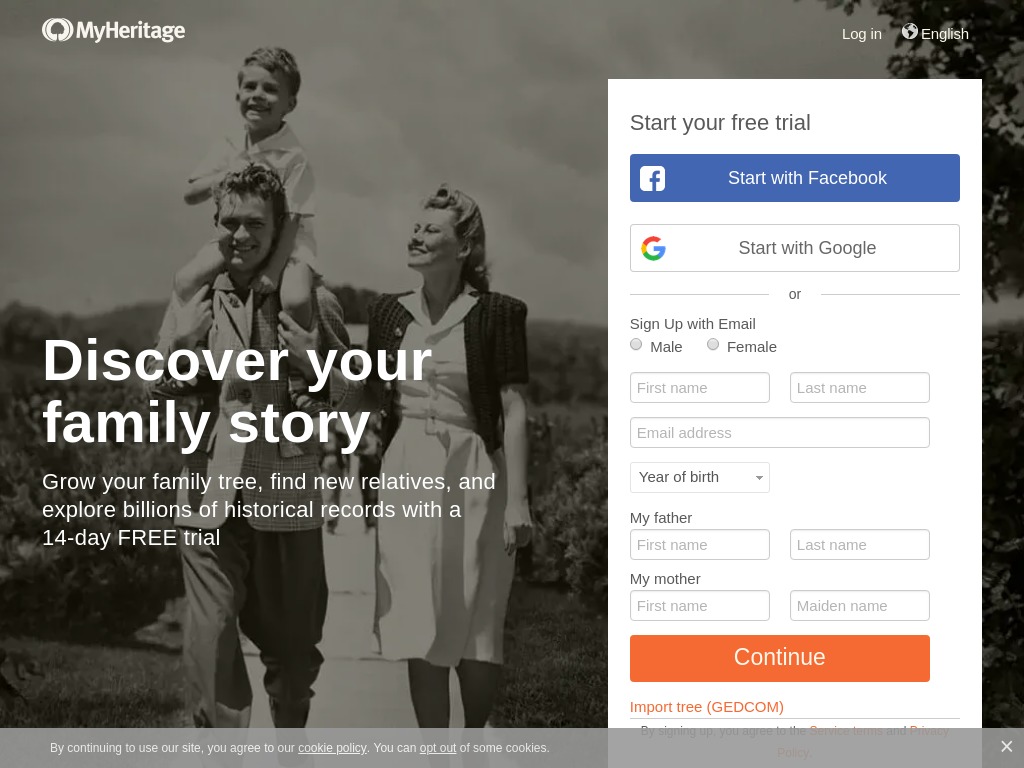Dismiss the cookie notice banner
Image resolution: width=1024 pixels, height=768 pixels.
1006,746
